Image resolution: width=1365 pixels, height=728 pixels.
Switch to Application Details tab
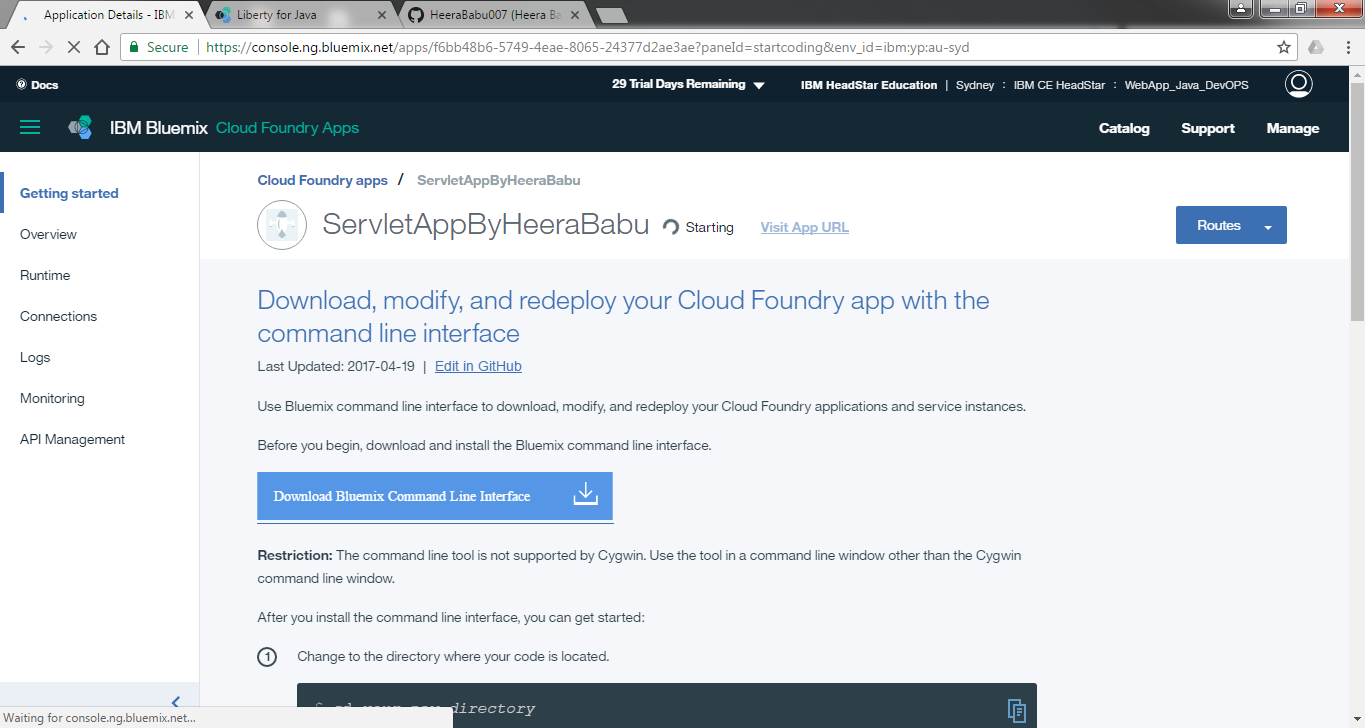(107, 15)
